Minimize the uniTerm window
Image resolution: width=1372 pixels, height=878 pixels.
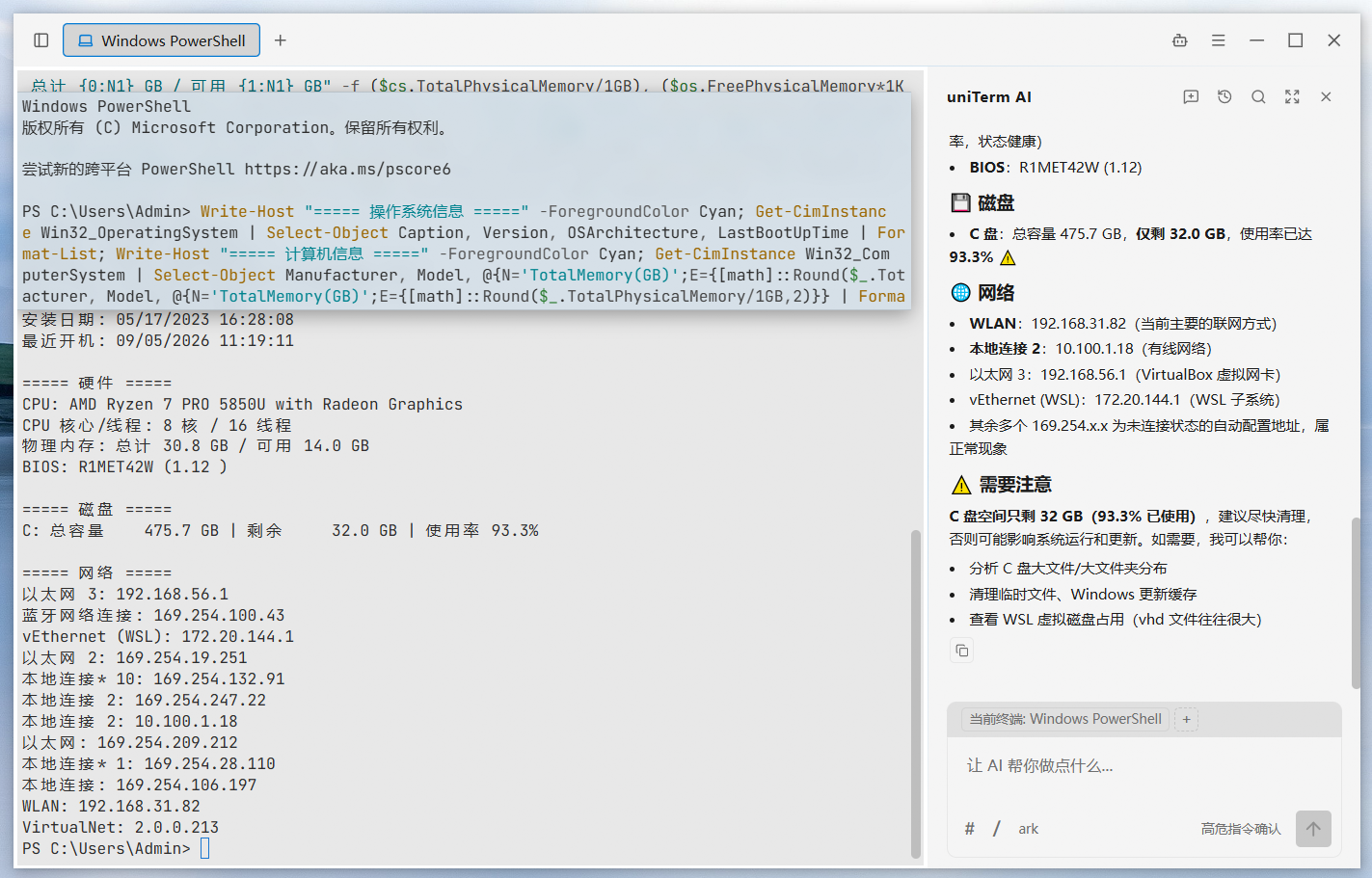tap(1256, 40)
